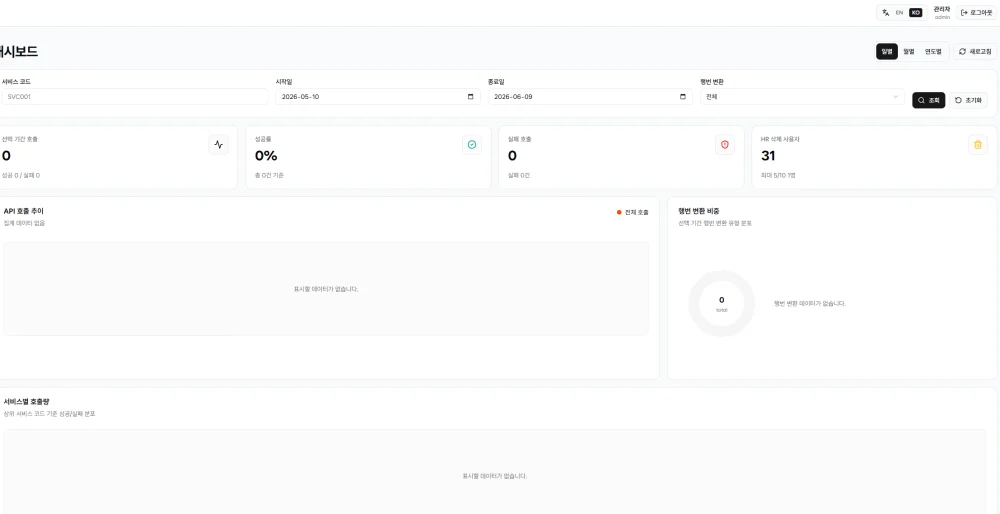Click the check circle icon on 성공률 card

pyautogui.click(x=472, y=145)
